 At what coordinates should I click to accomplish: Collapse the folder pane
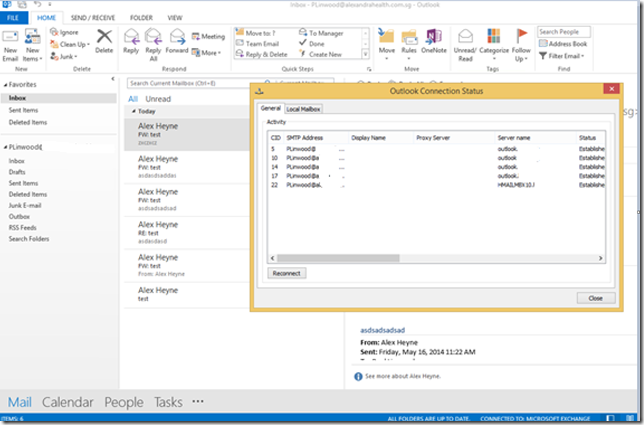tap(113, 79)
